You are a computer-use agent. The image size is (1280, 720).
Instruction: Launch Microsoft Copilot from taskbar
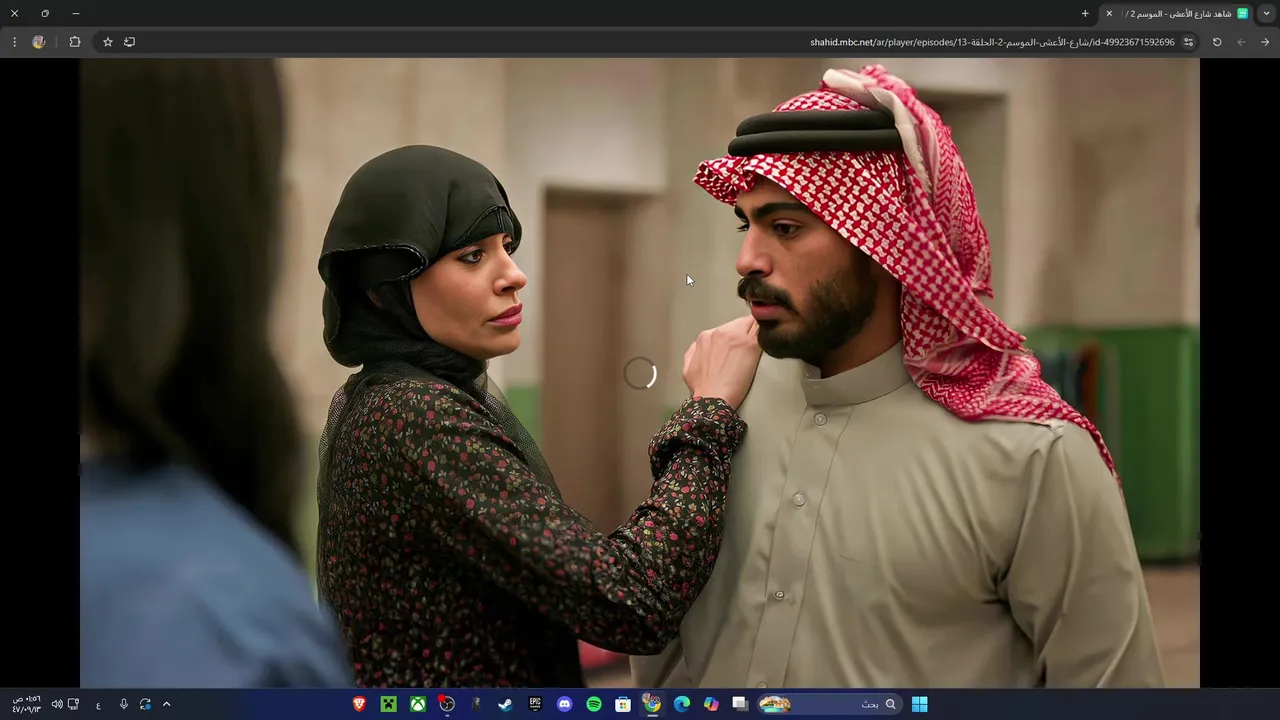coord(711,704)
